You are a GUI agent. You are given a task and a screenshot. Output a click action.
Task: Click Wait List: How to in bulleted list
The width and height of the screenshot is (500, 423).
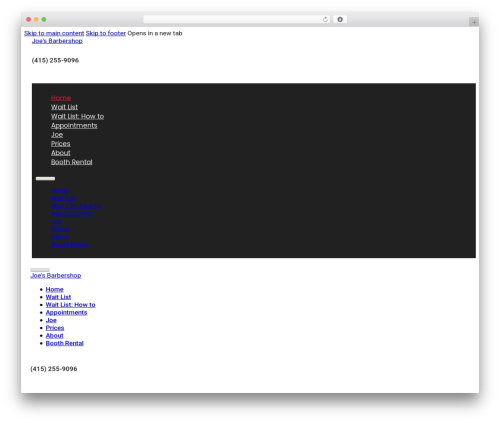click(x=70, y=305)
